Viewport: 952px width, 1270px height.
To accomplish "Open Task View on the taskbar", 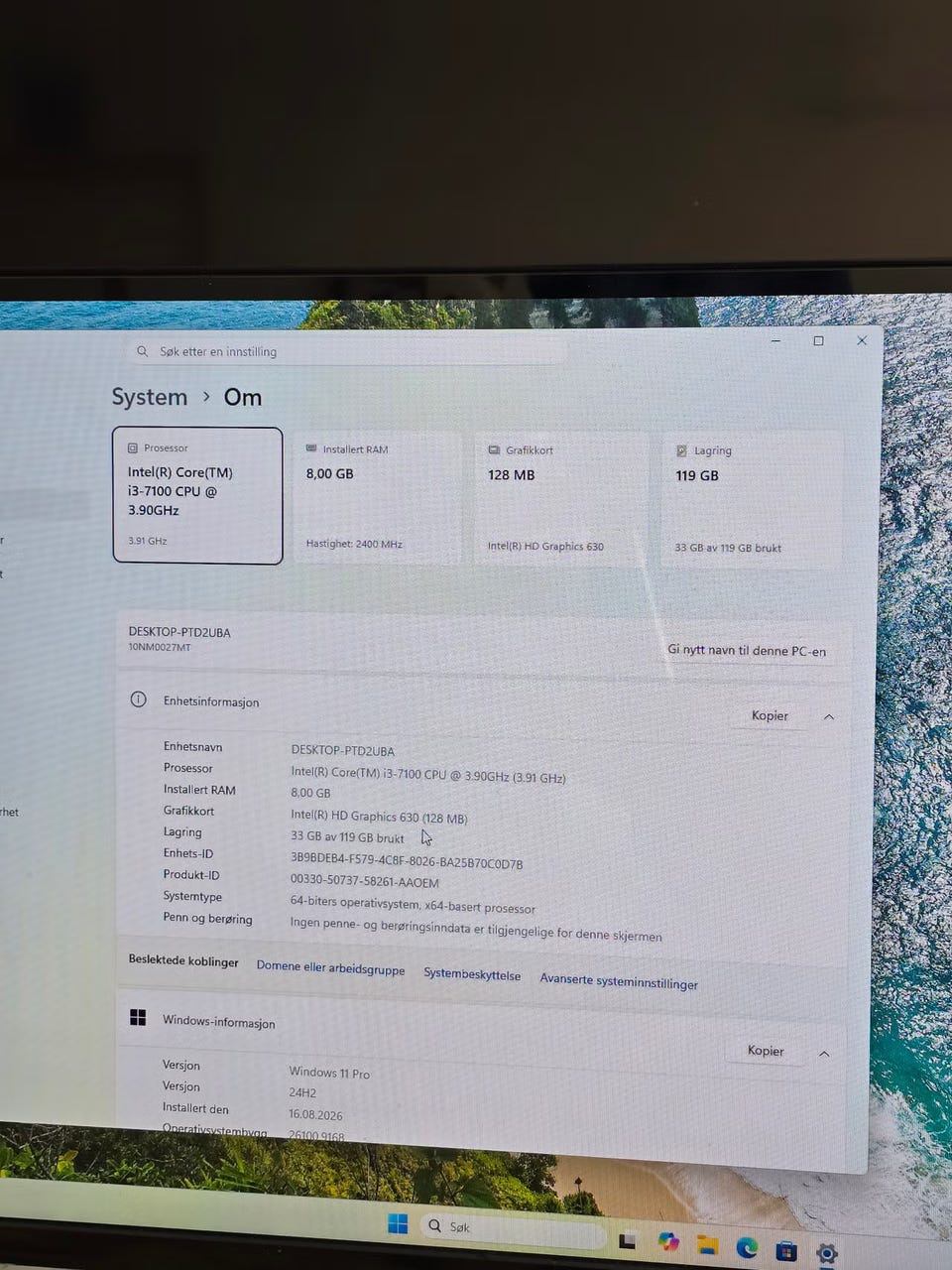I will click(x=627, y=1240).
